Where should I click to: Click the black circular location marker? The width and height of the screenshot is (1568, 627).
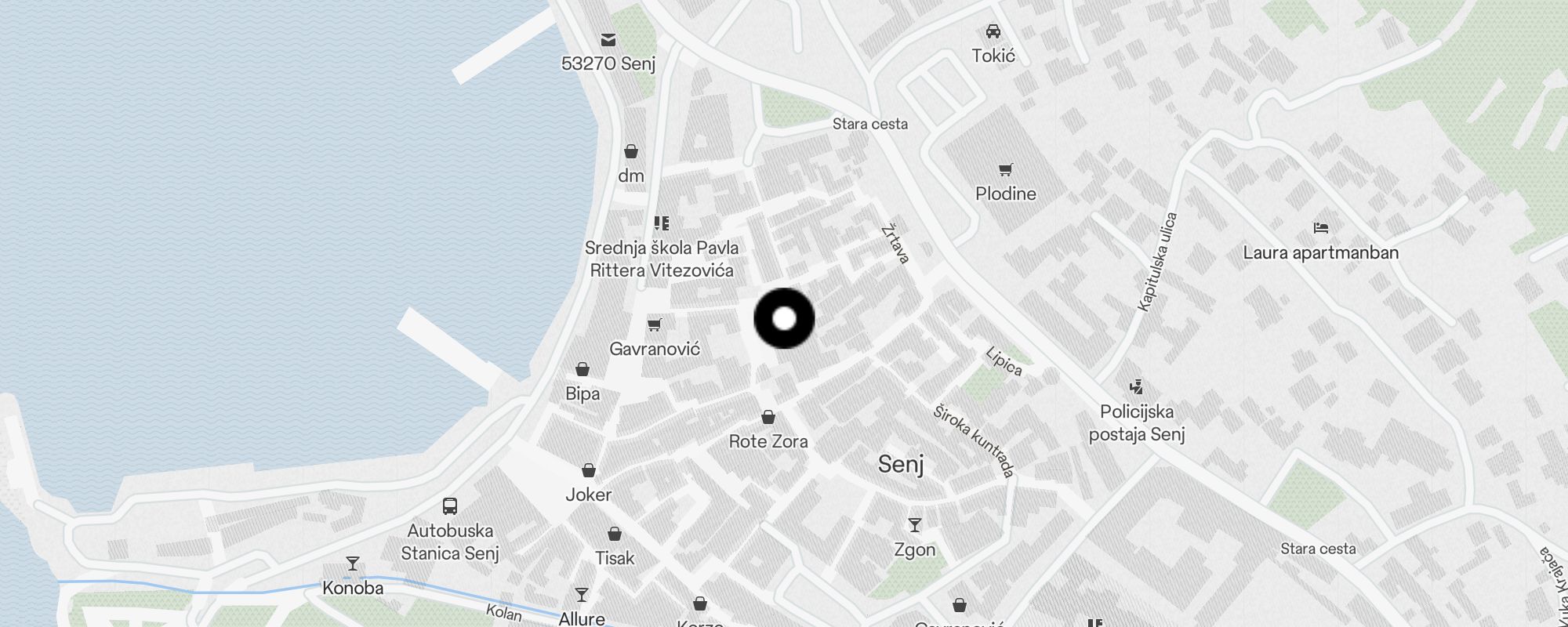click(784, 318)
